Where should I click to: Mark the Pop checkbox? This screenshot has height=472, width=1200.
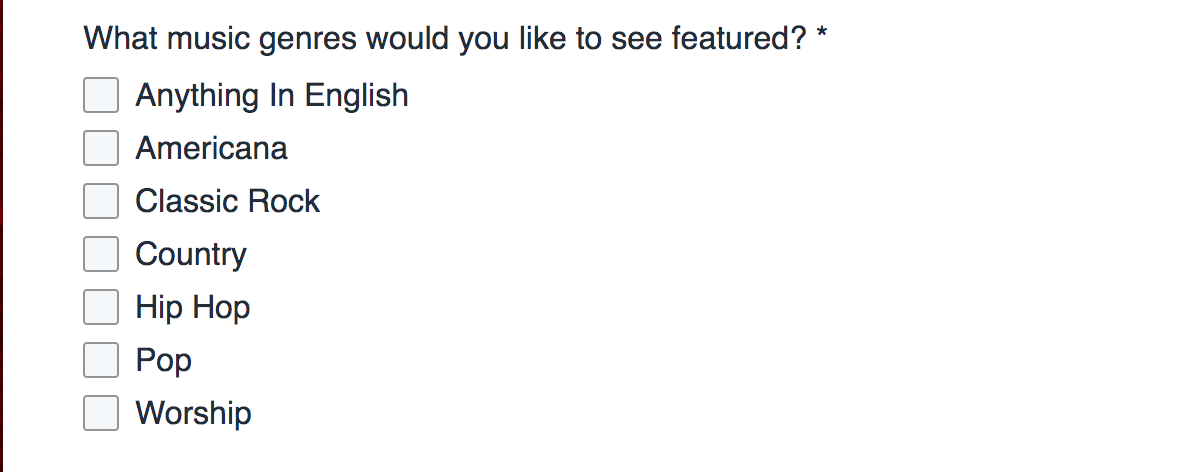pyautogui.click(x=101, y=360)
